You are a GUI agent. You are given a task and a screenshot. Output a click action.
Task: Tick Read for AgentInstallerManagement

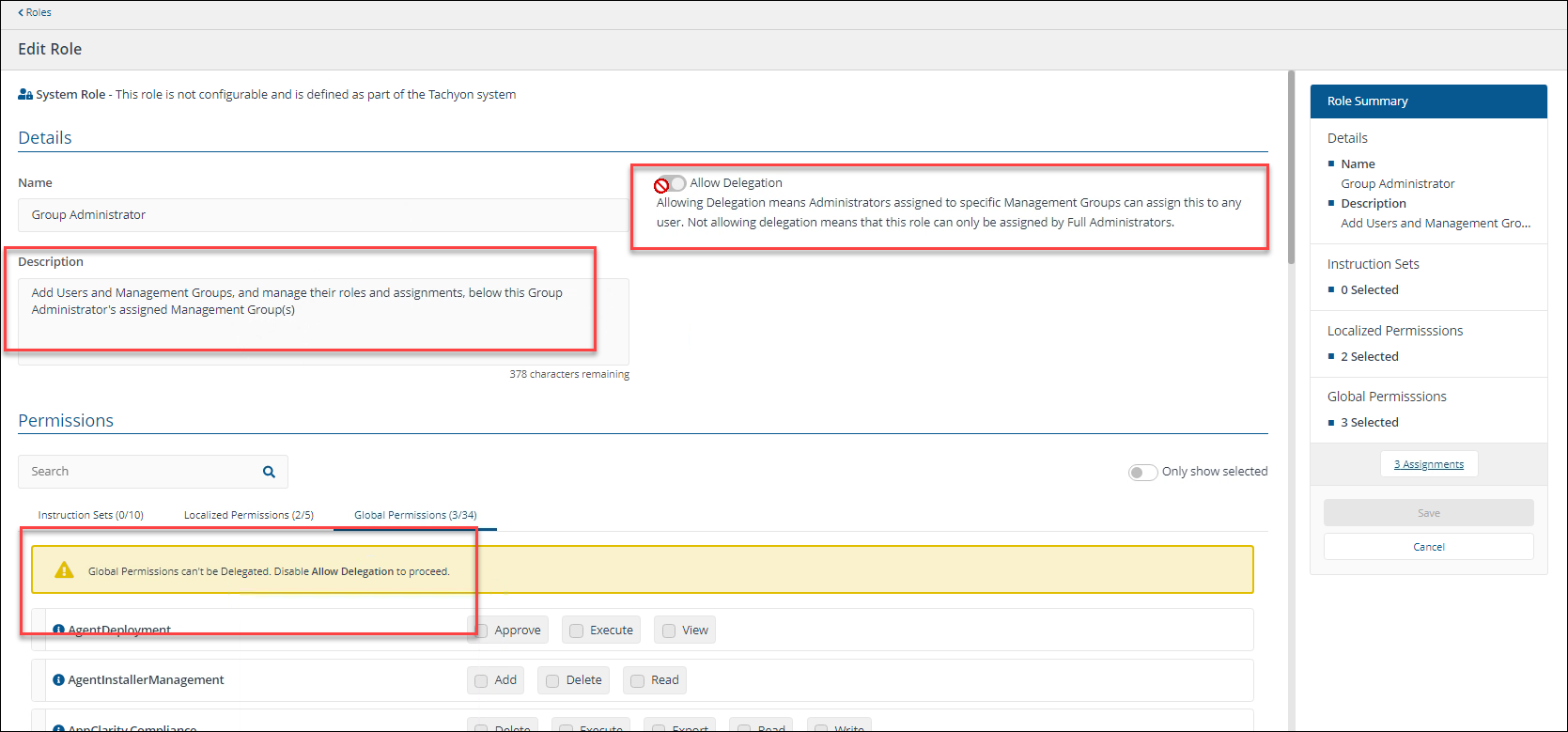[637, 680]
